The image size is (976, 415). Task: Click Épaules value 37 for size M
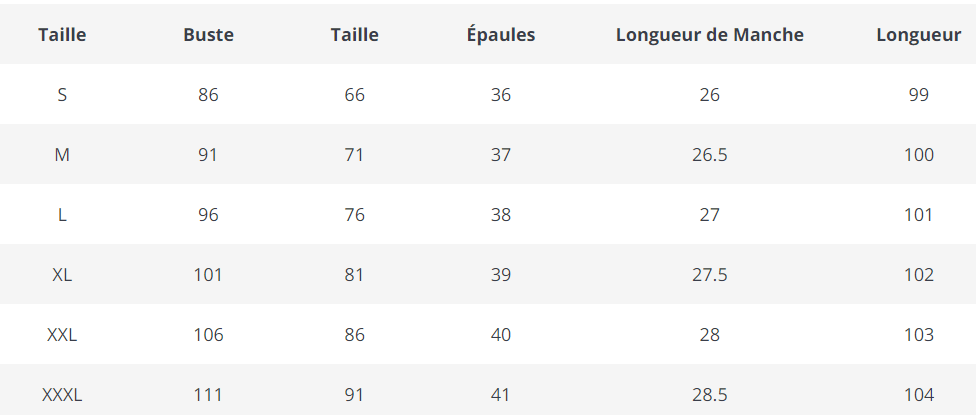(x=501, y=155)
